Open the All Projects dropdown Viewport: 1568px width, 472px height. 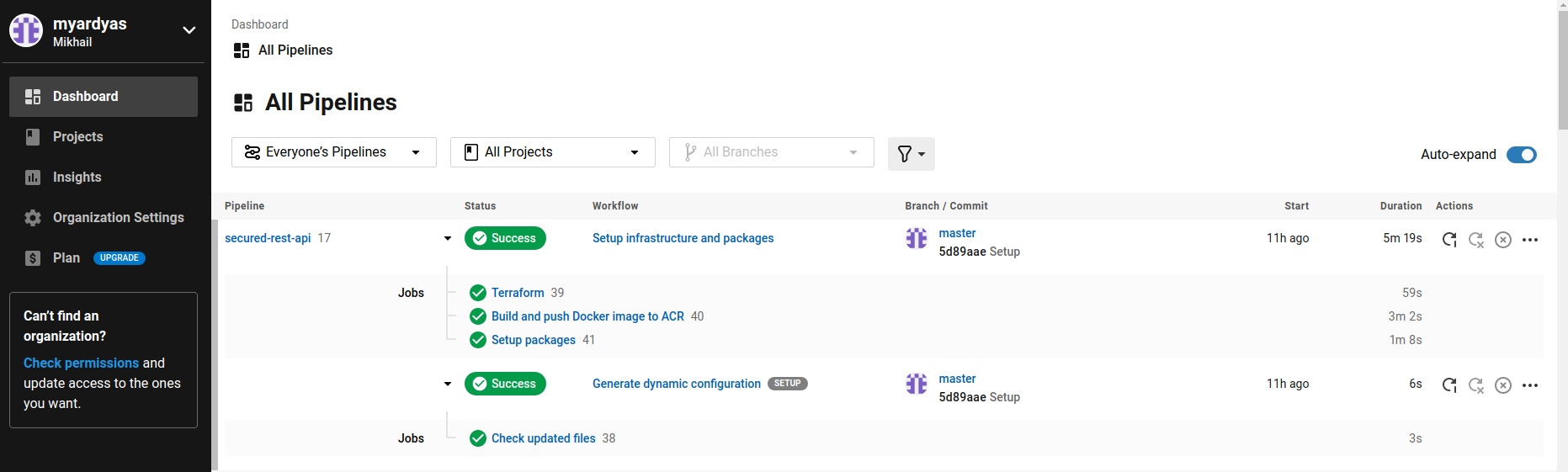click(552, 152)
